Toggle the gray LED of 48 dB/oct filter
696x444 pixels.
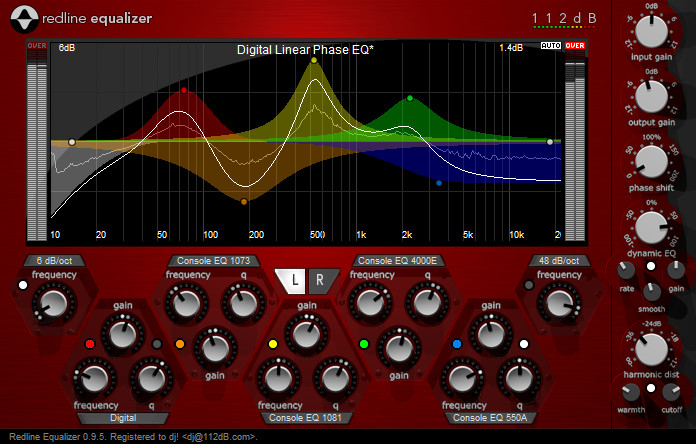(x=529, y=285)
